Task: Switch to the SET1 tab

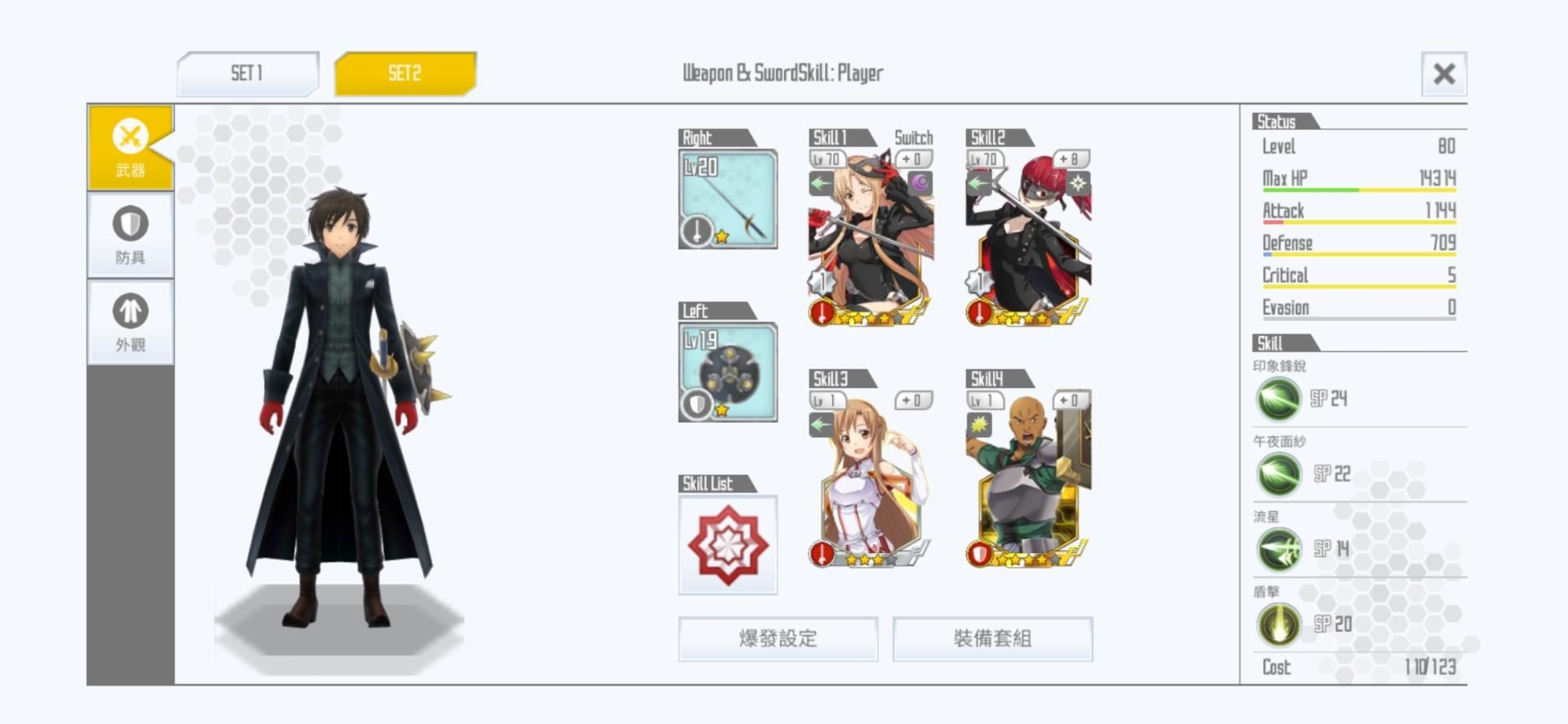Action: tap(247, 74)
